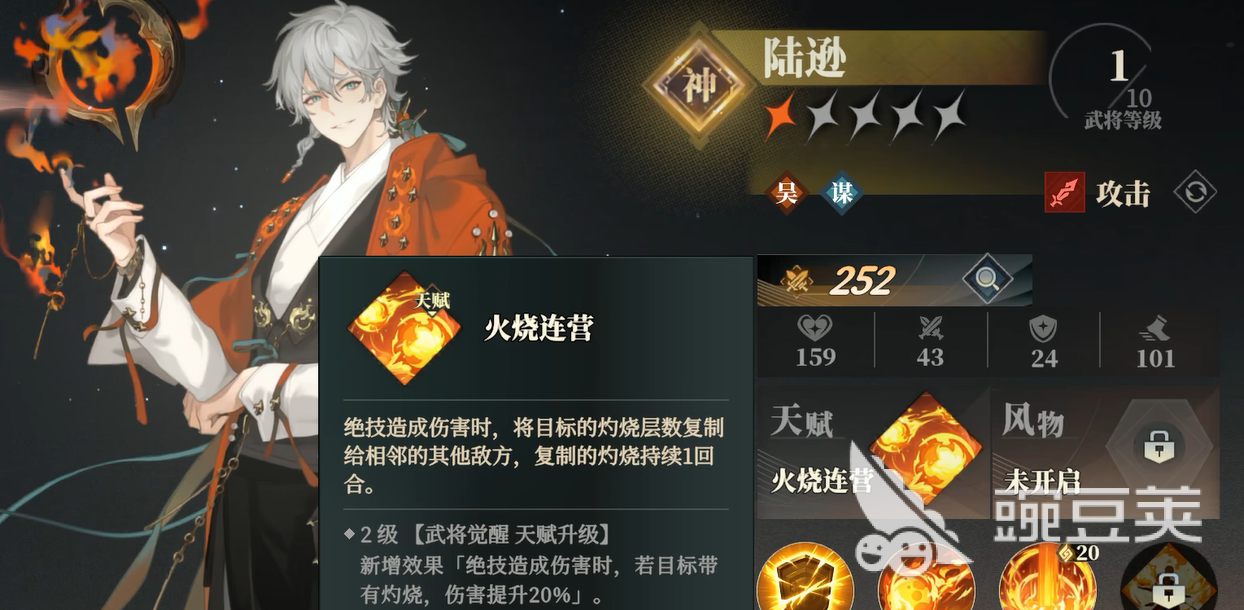The width and height of the screenshot is (1244, 610).
Task: Click the defense shield stat 24
Action: [1044, 341]
